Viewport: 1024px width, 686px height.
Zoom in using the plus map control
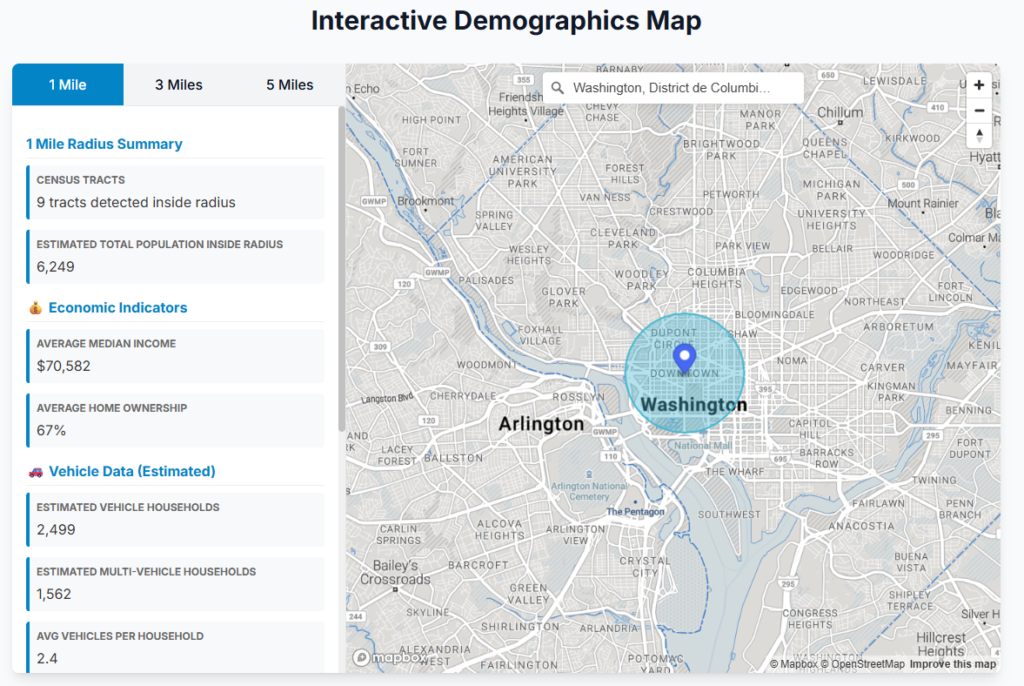point(978,85)
